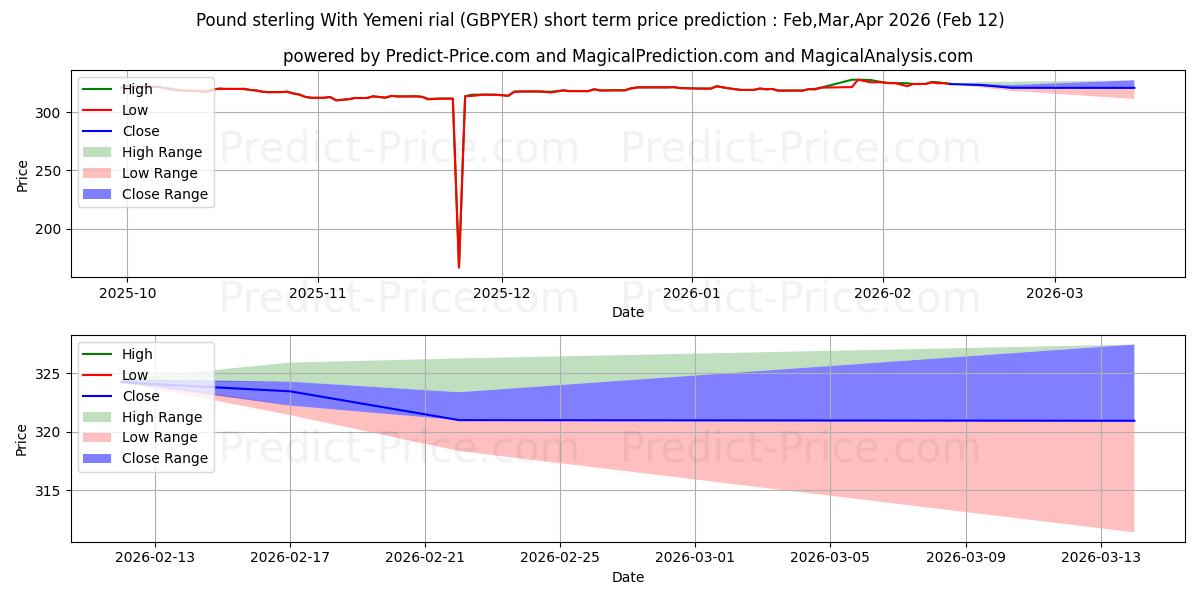The width and height of the screenshot is (1200, 600).
Task: Click the bottom of the sharp price dip
Action: coord(459,267)
